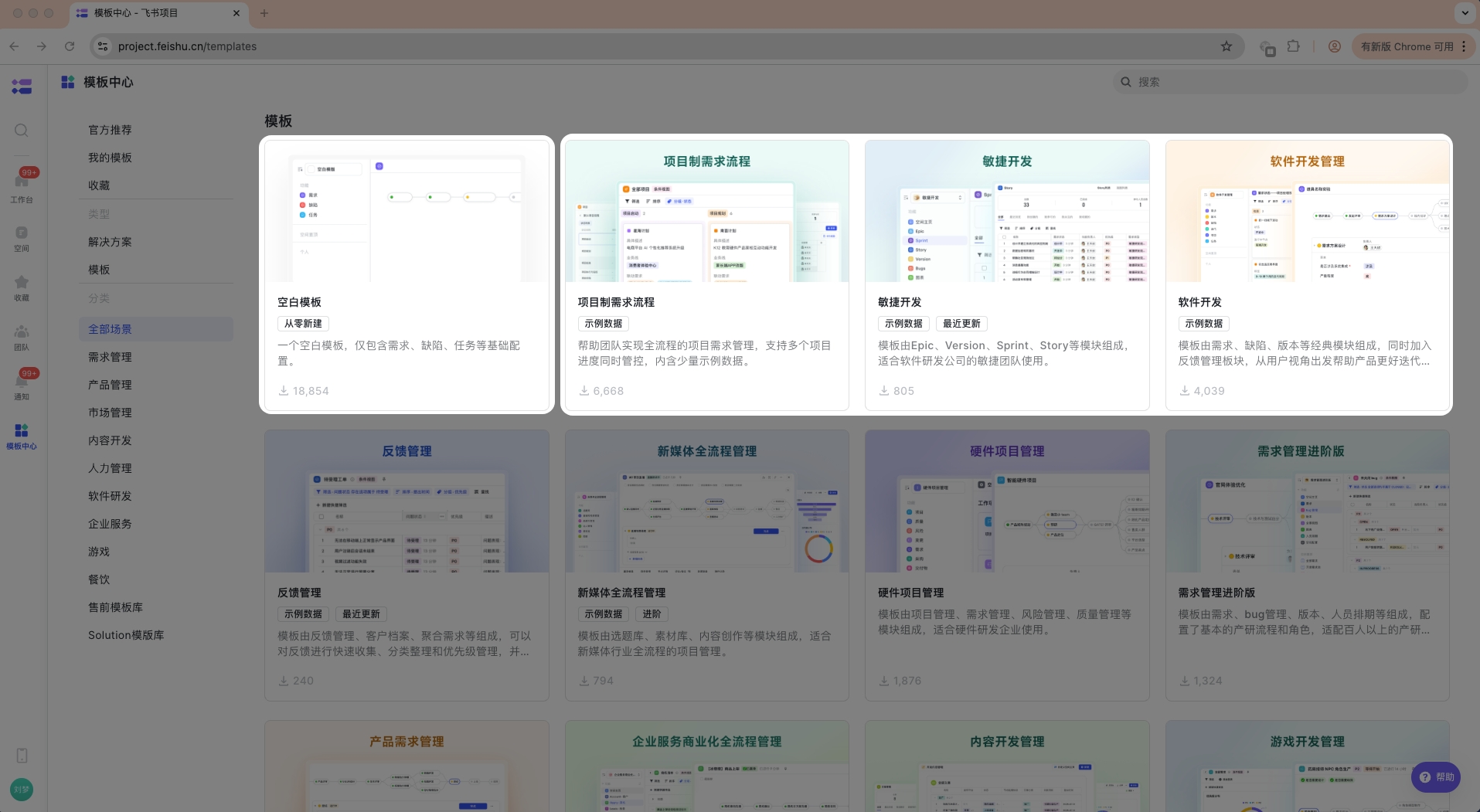Select the 模板中心 sidebar icon
Viewport: 1480px width, 812px height.
(x=22, y=437)
